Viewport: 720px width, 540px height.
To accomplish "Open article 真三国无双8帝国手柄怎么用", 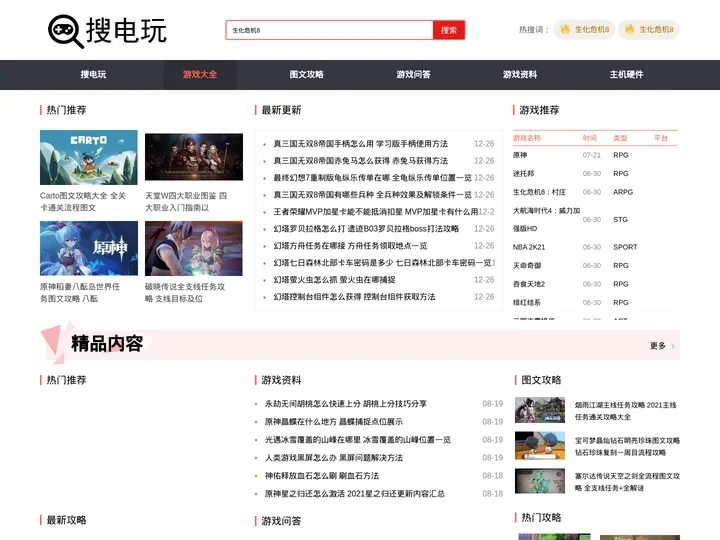I will pyautogui.click(x=360, y=144).
